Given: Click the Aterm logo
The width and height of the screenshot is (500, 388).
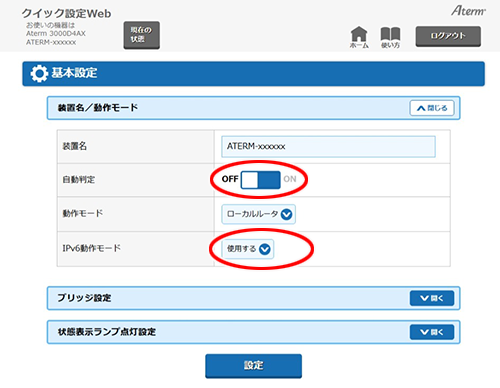Looking at the screenshot, I should (x=468, y=11).
